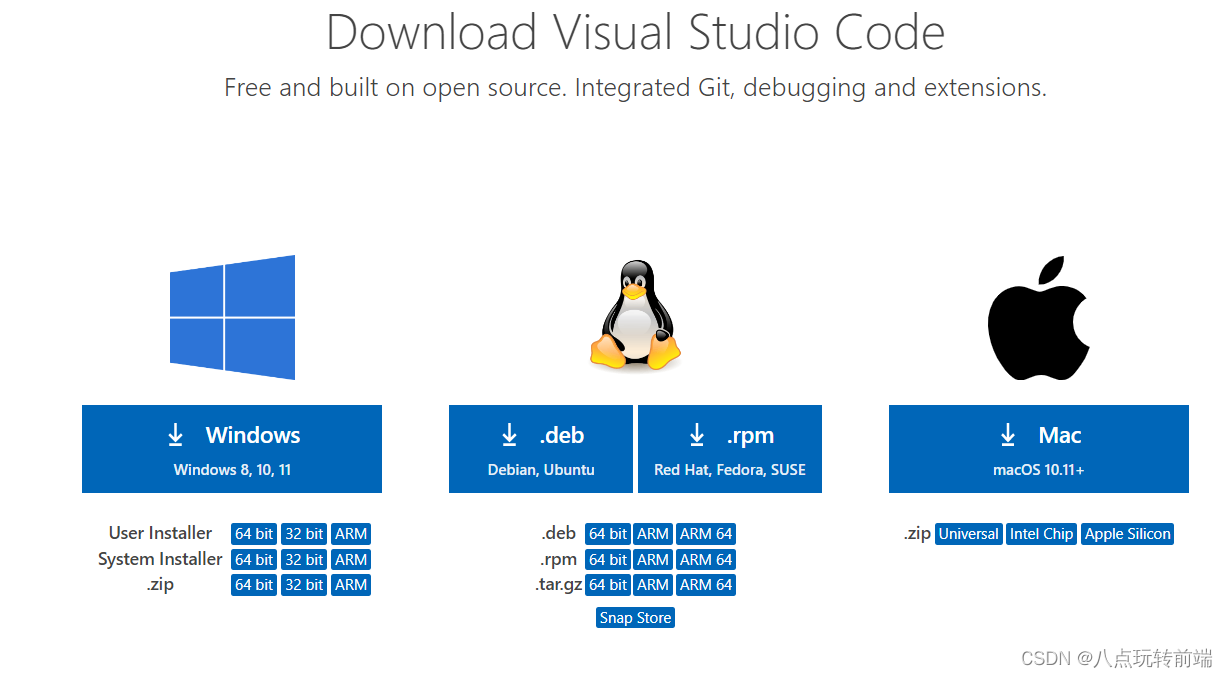Choose System Installer ARM
The width and height of the screenshot is (1228, 678).
(351, 560)
